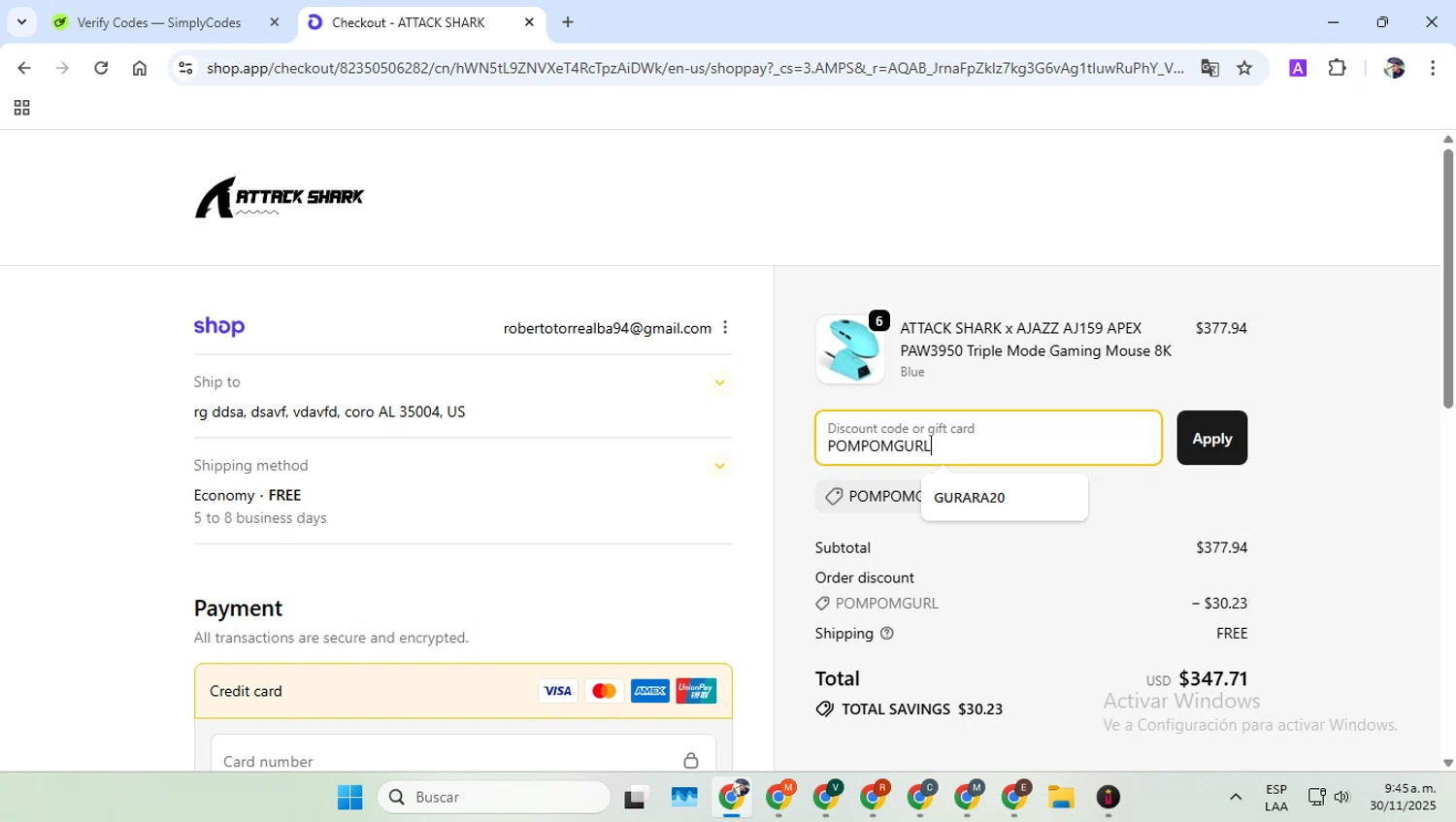This screenshot has width=1456, height=822.
Task: Open the Chrome profile avatar
Action: pos(1394,68)
